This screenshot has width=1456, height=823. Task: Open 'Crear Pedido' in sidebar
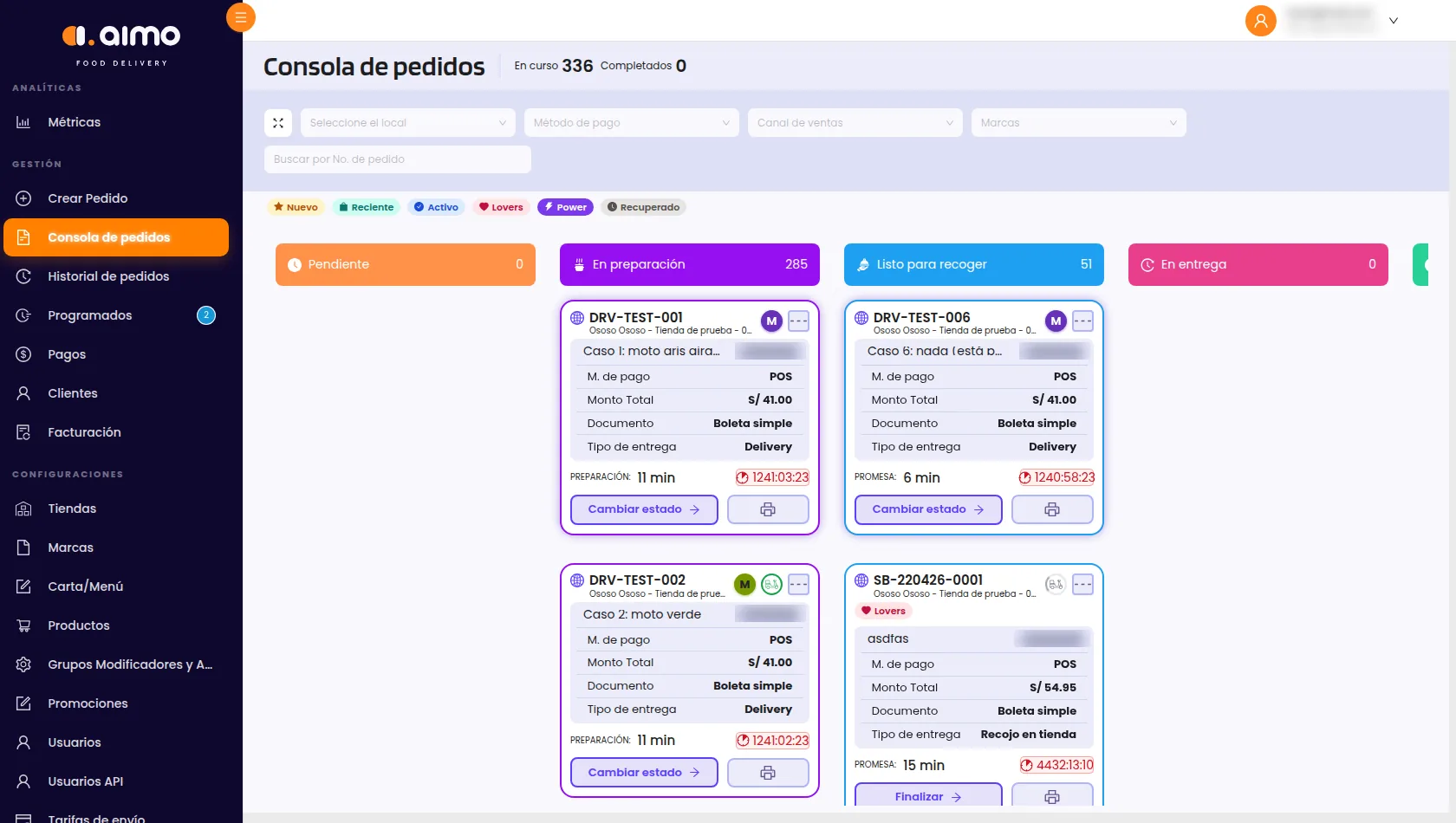pos(116,198)
